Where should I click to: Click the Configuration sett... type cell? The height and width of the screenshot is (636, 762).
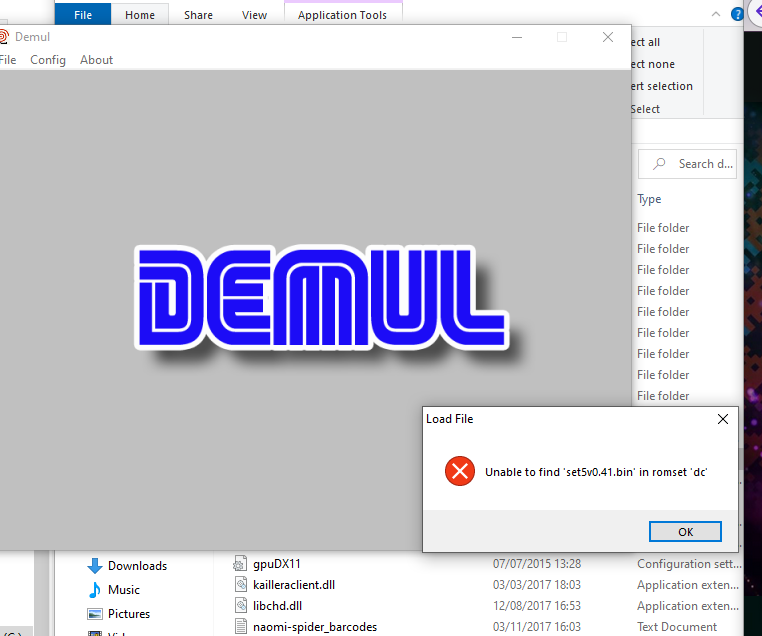[x=689, y=564]
